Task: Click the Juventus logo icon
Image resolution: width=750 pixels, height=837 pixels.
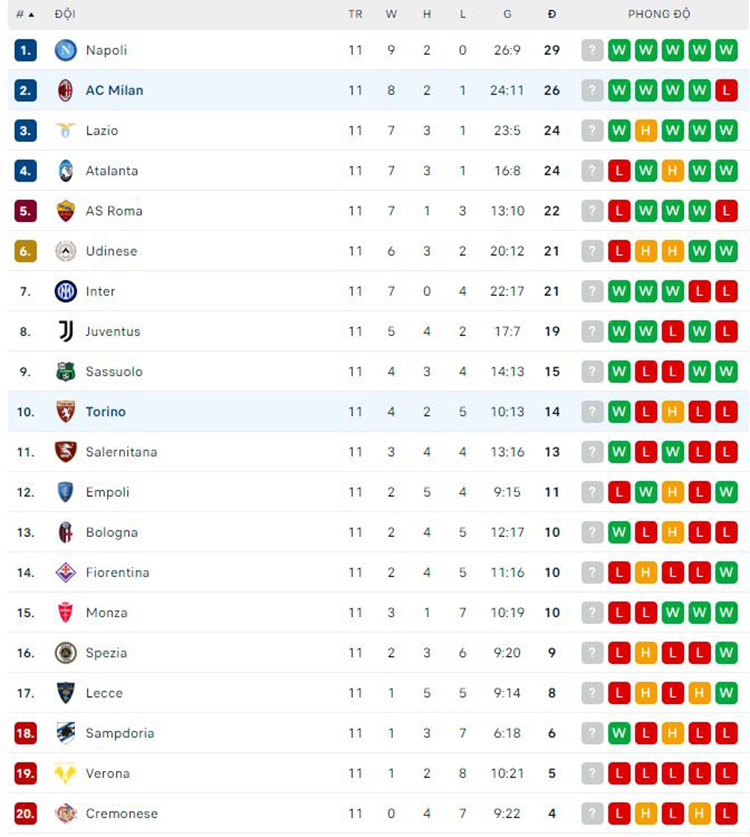Action: (65, 331)
